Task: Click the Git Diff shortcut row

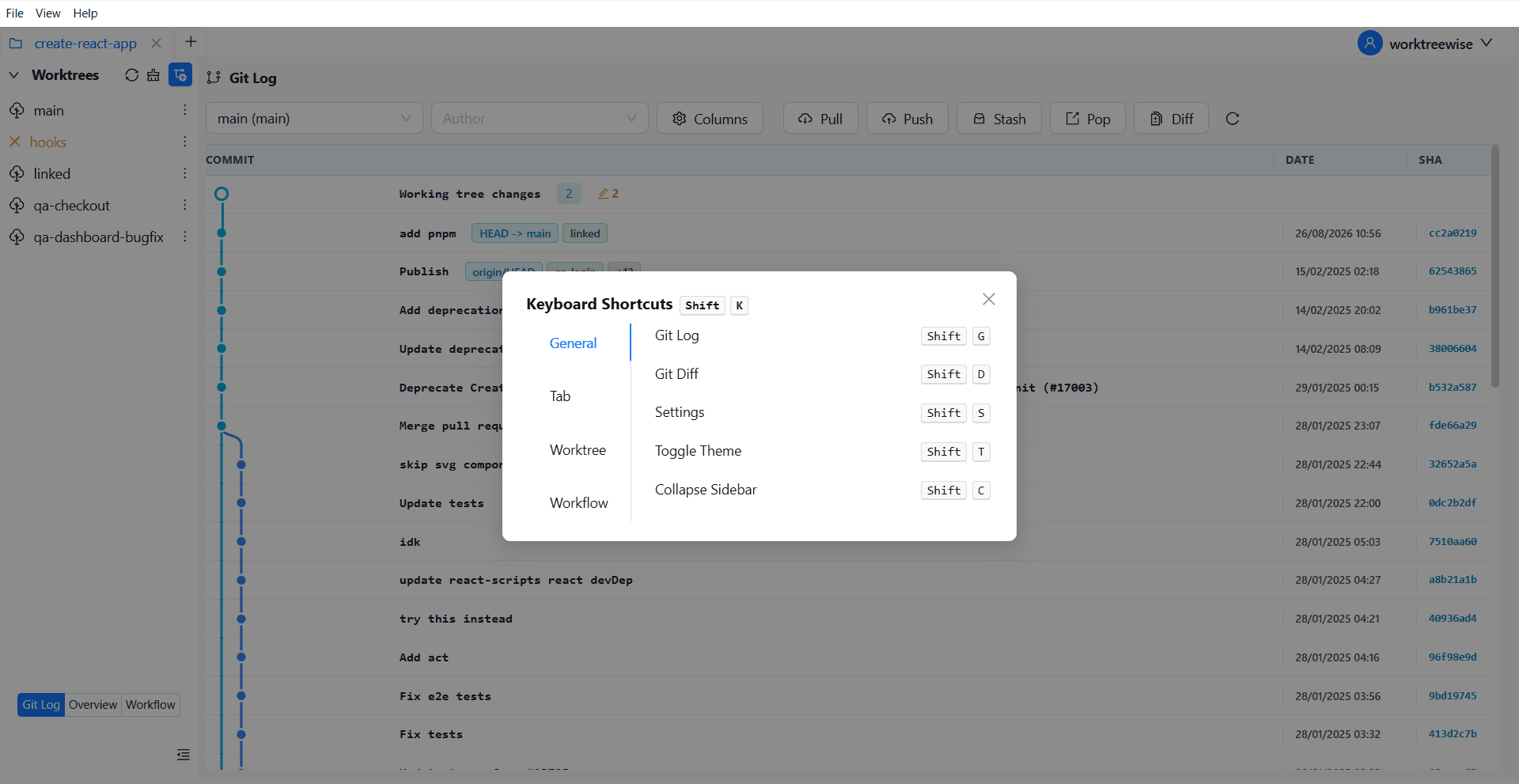Action: click(823, 374)
